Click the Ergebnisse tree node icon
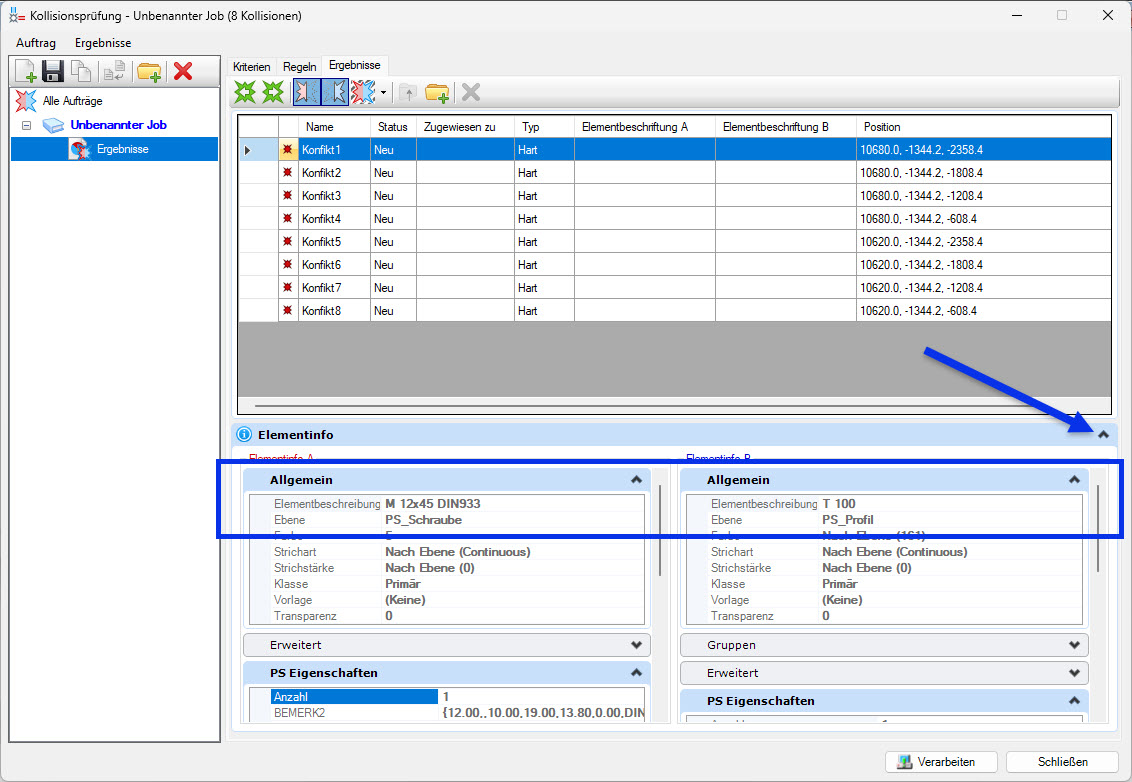This screenshot has height=782, width=1132. [79, 149]
